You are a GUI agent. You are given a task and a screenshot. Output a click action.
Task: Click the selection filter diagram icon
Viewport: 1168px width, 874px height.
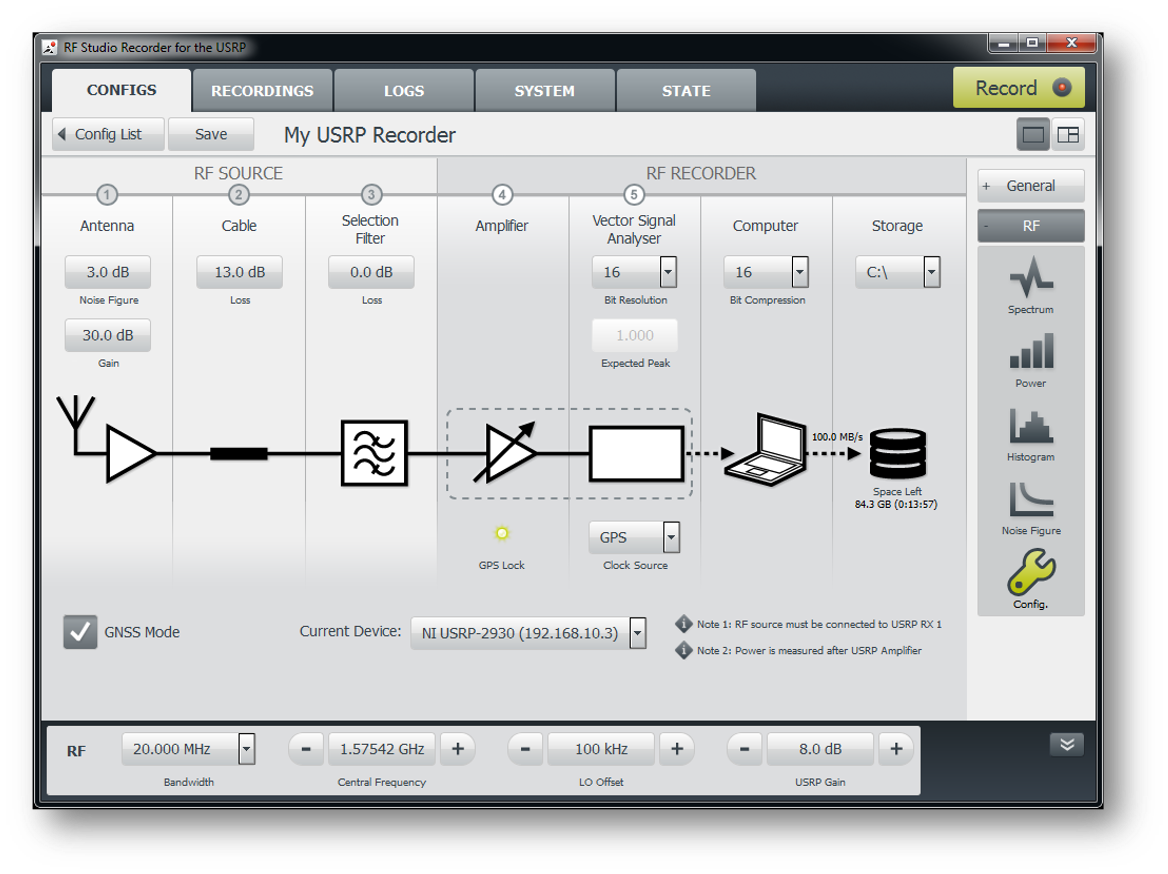(x=374, y=453)
